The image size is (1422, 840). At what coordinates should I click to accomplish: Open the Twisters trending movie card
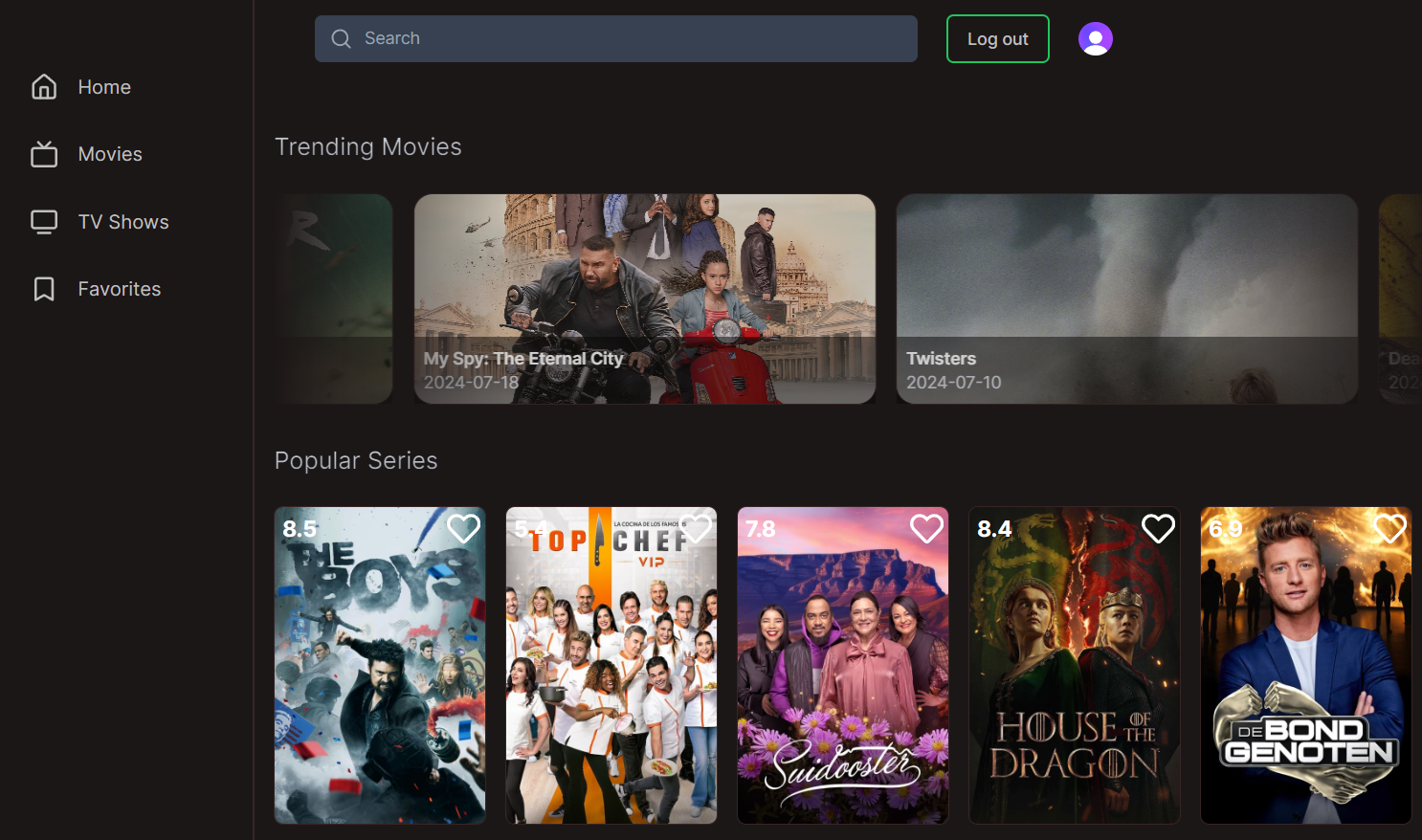click(x=1127, y=298)
